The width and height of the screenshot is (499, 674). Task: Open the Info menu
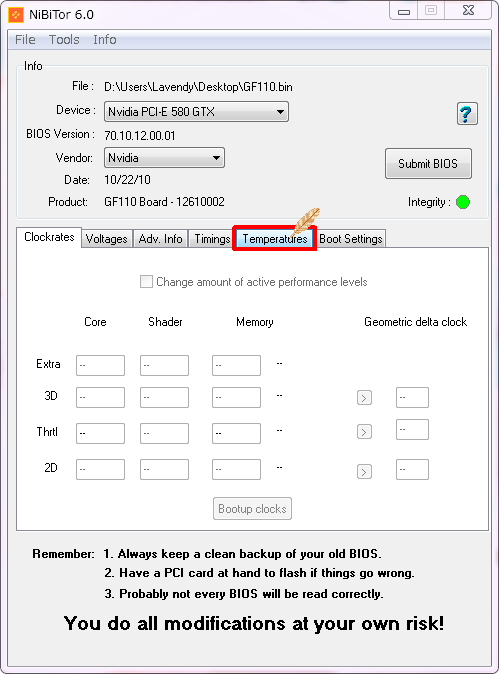tap(104, 40)
